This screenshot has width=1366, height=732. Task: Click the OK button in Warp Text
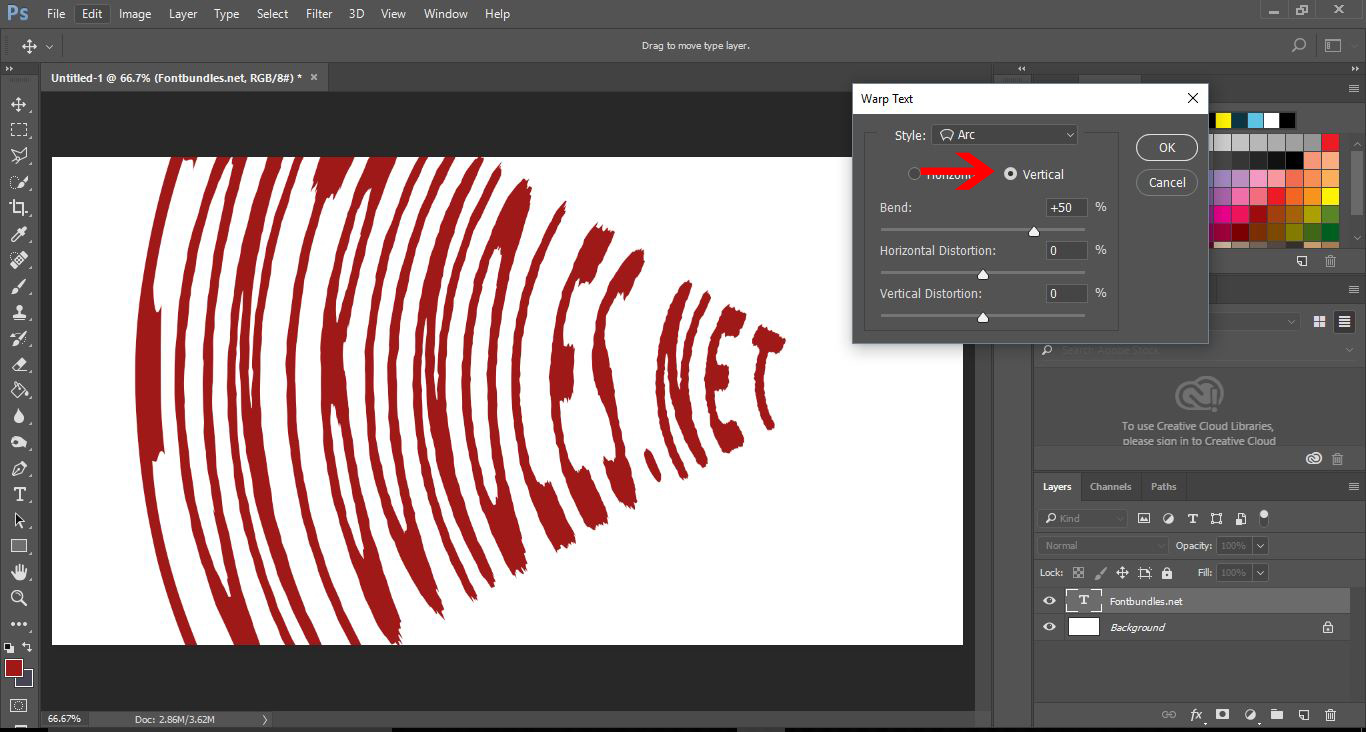pos(1166,147)
